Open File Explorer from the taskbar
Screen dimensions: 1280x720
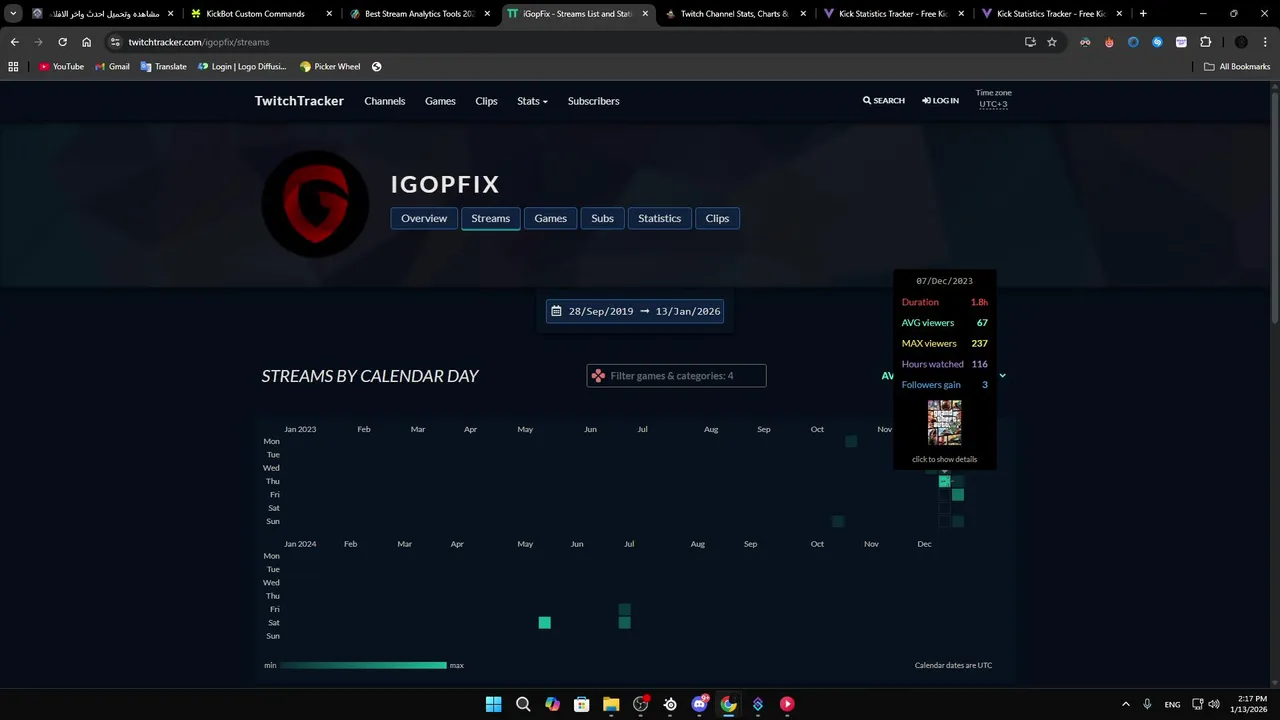point(611,704)
